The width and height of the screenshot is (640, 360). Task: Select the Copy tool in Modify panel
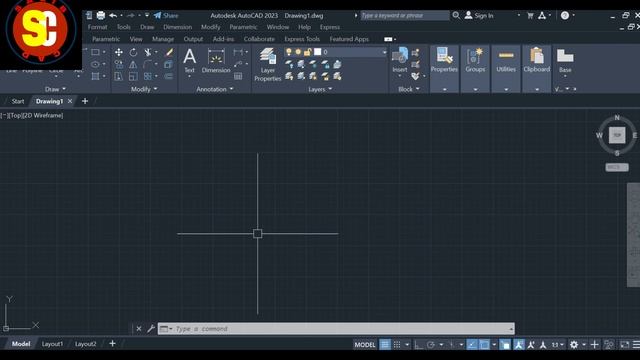[118, 64]
